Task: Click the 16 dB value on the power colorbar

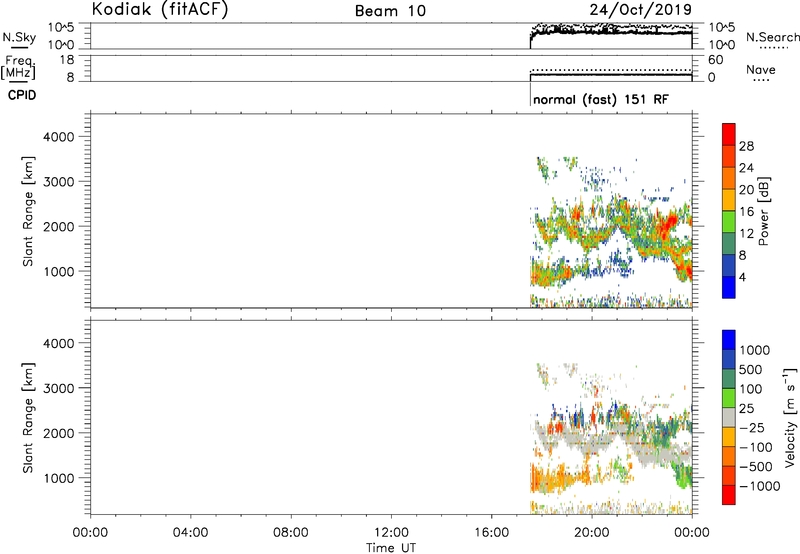Action: pos(746,212)
